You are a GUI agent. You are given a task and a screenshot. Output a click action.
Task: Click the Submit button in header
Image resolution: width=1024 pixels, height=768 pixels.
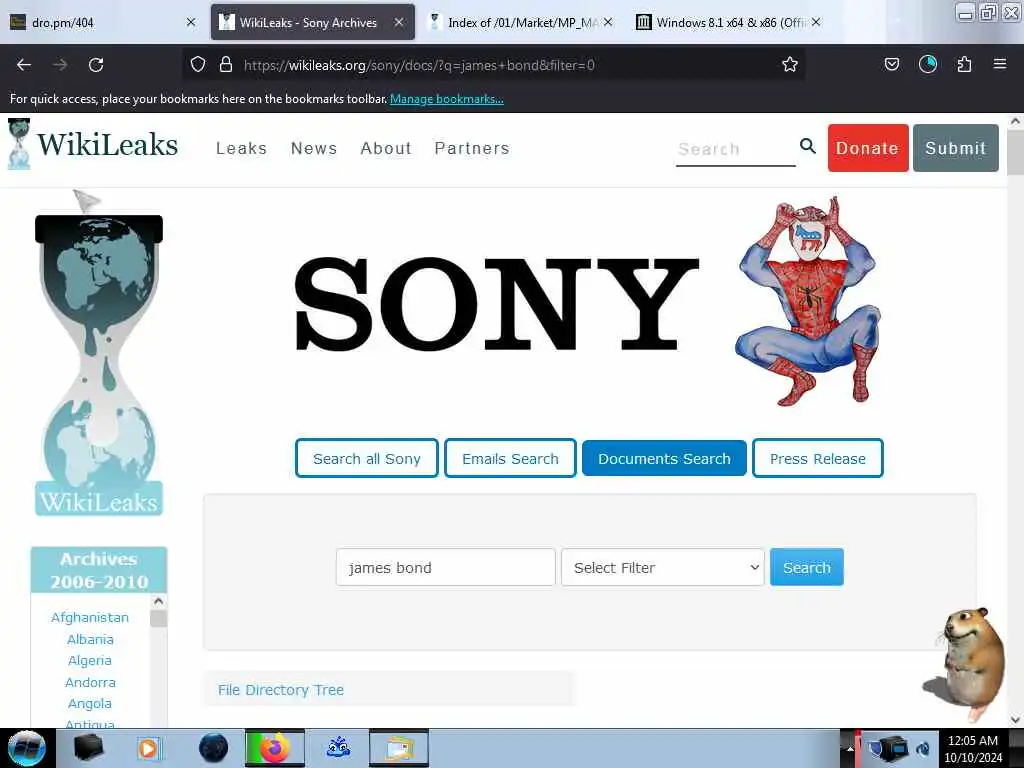click(x=955, y=148)
